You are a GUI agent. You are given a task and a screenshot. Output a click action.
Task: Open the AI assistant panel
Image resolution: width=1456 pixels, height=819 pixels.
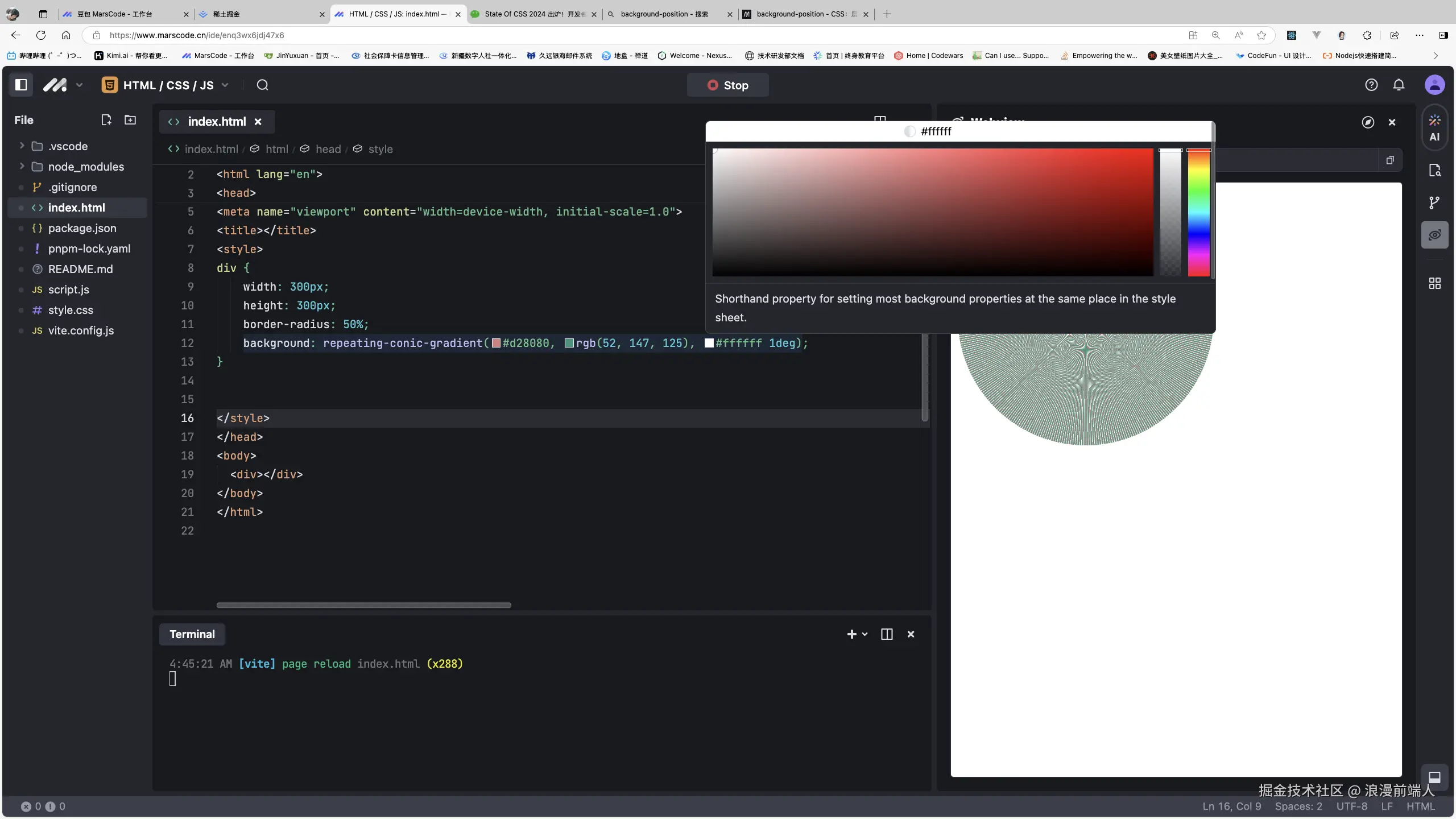[x=1434, y=128]
